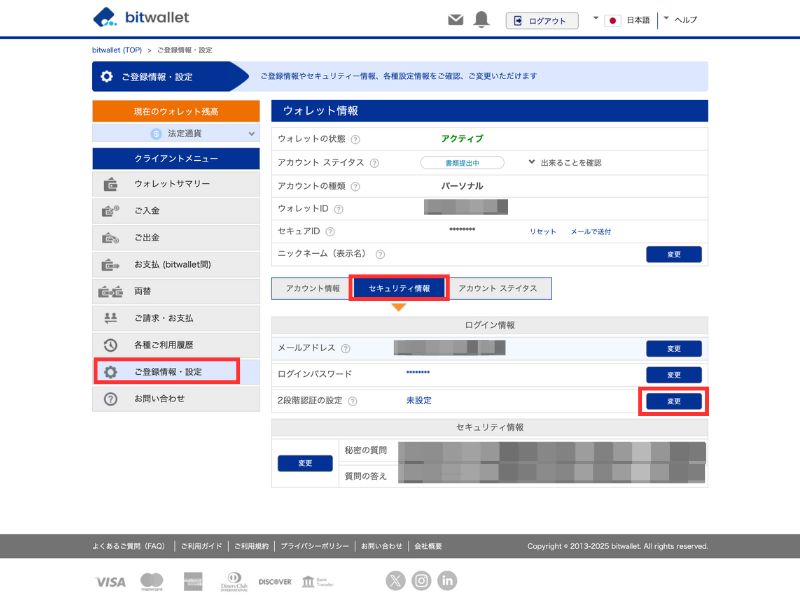800x600 pixels.
Task: Select the ウォレットサマリー wallet icon in the sidebar
Action: click(110, 184)
